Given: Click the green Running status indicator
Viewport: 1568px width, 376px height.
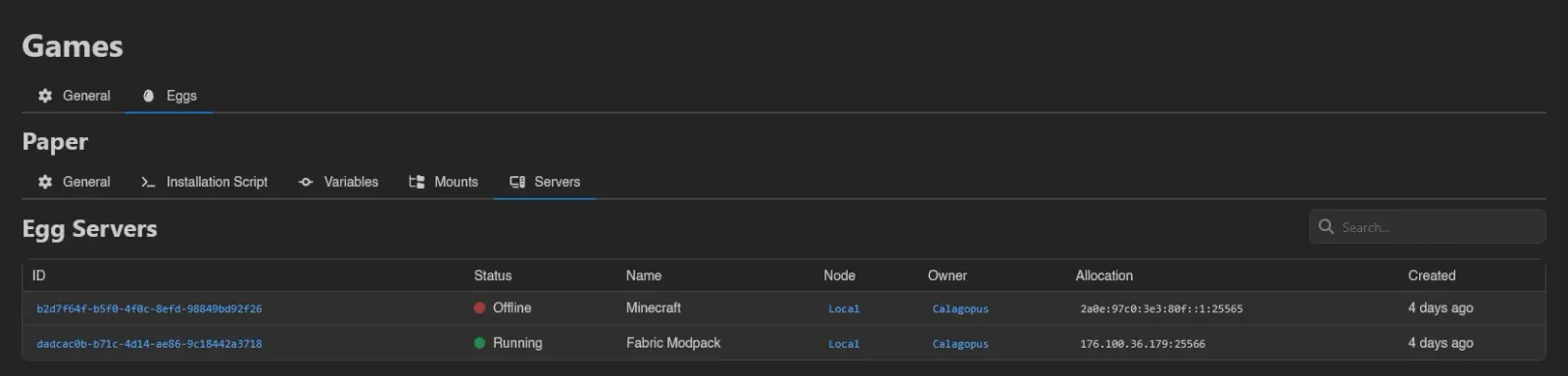Looking at the screenshot, I should pyautogui.click(x=480, y=343).
